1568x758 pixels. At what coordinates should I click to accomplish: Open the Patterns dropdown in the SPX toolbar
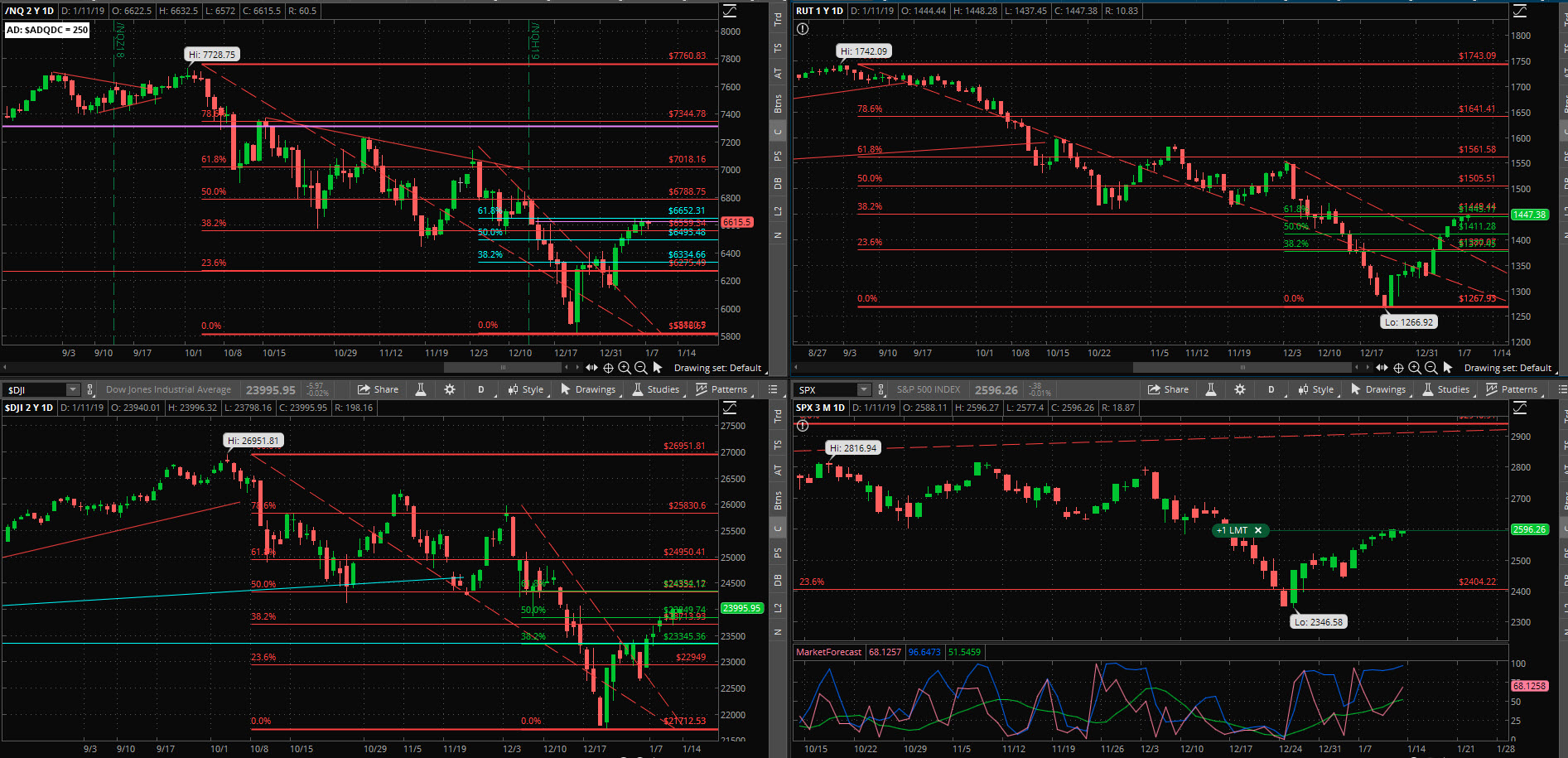click(x=1514, y=389)
